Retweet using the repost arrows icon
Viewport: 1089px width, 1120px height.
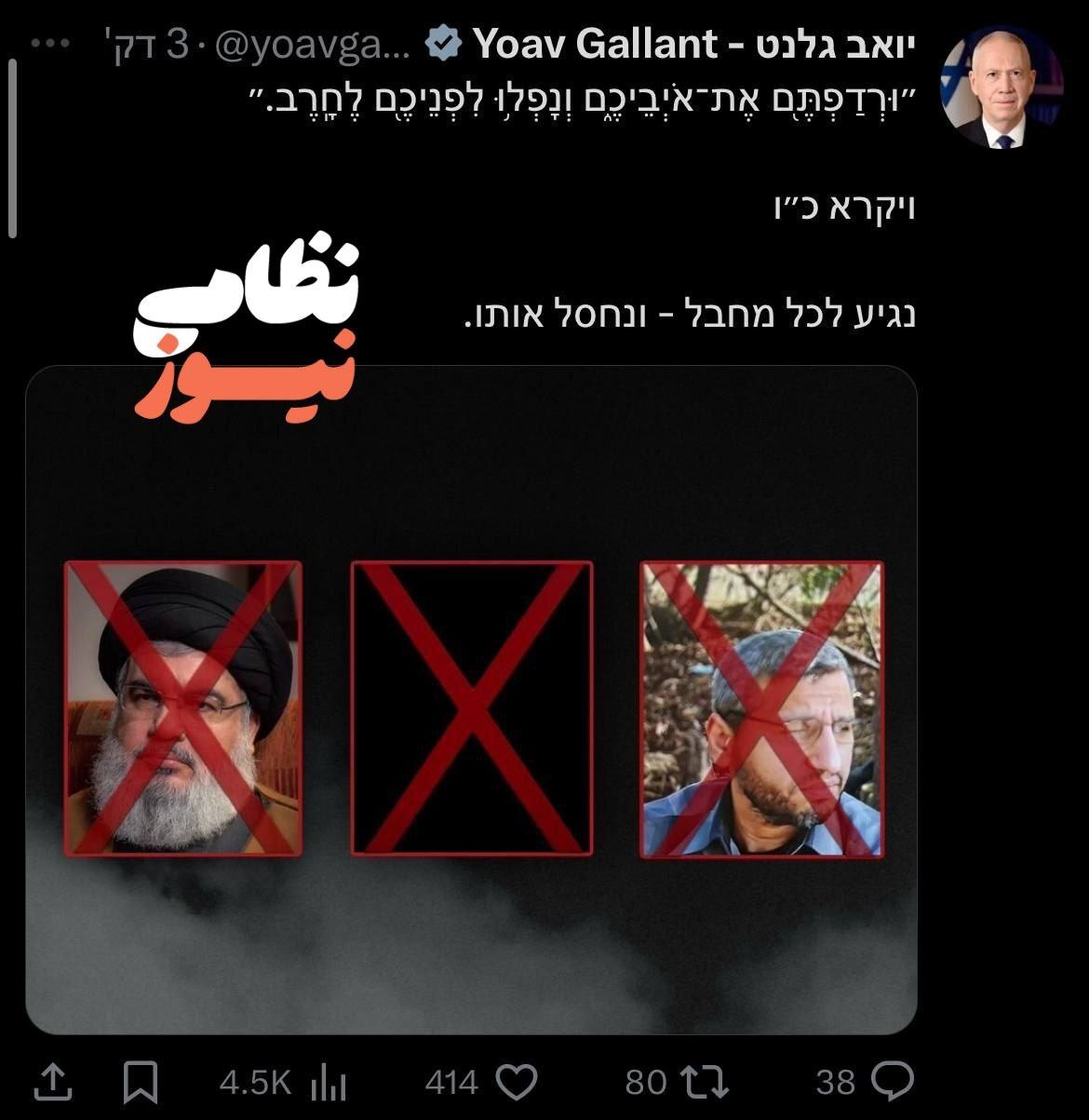705,1083
